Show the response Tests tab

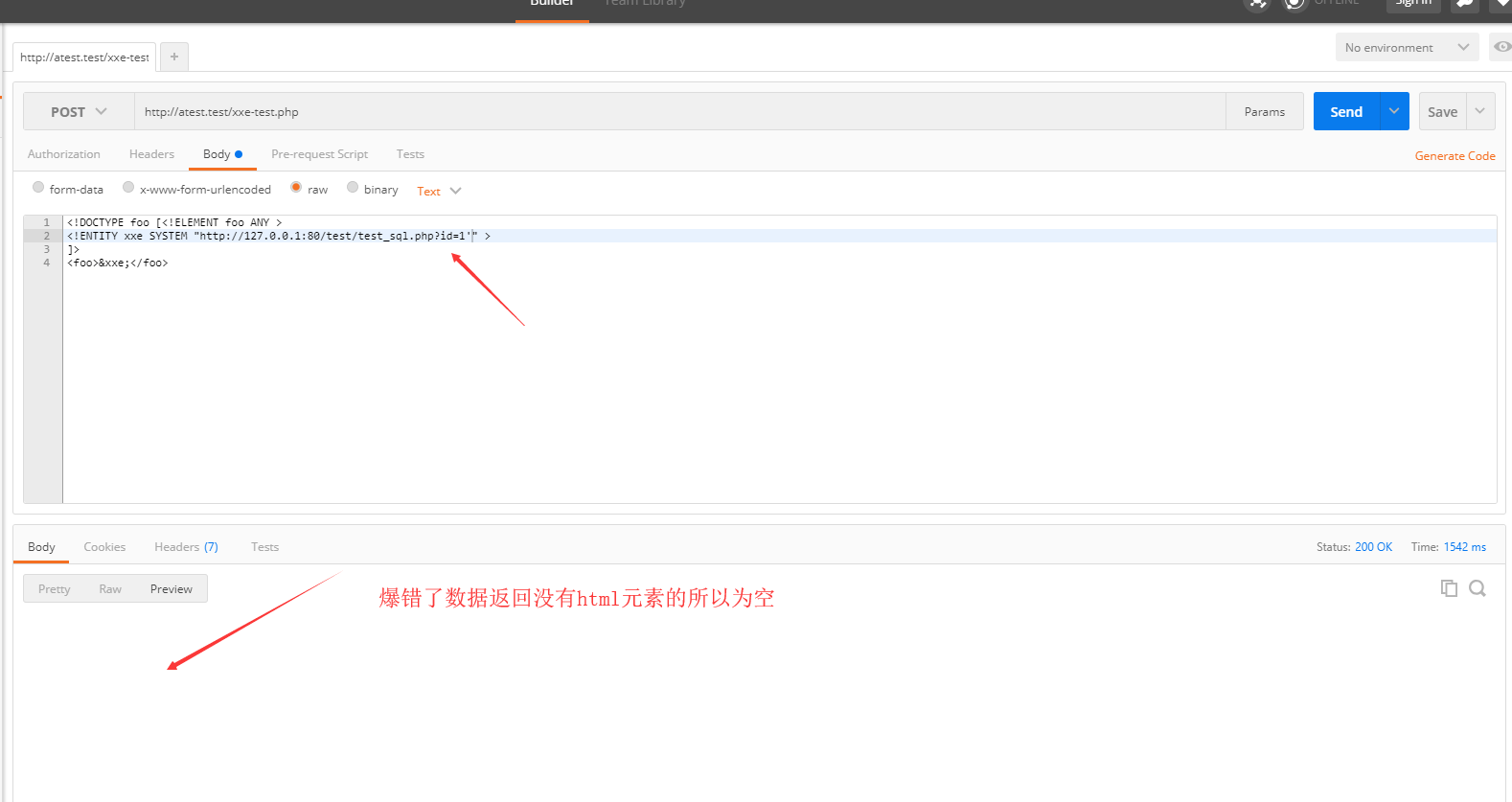(x=264, y=547)
